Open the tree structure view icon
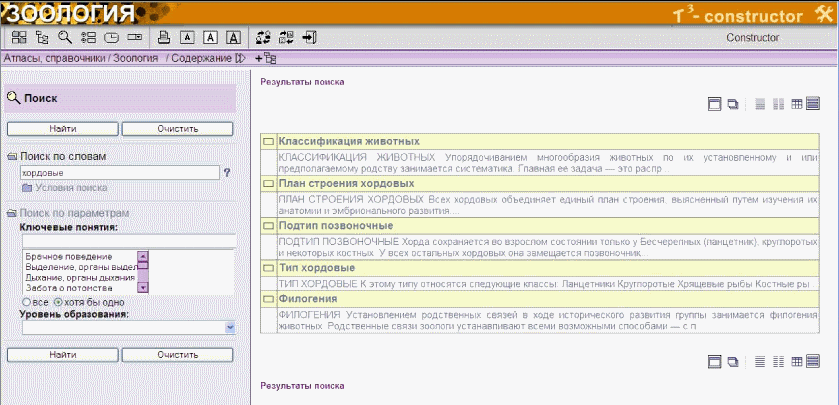This screenshot has height=405, width=839. point(42,38)
